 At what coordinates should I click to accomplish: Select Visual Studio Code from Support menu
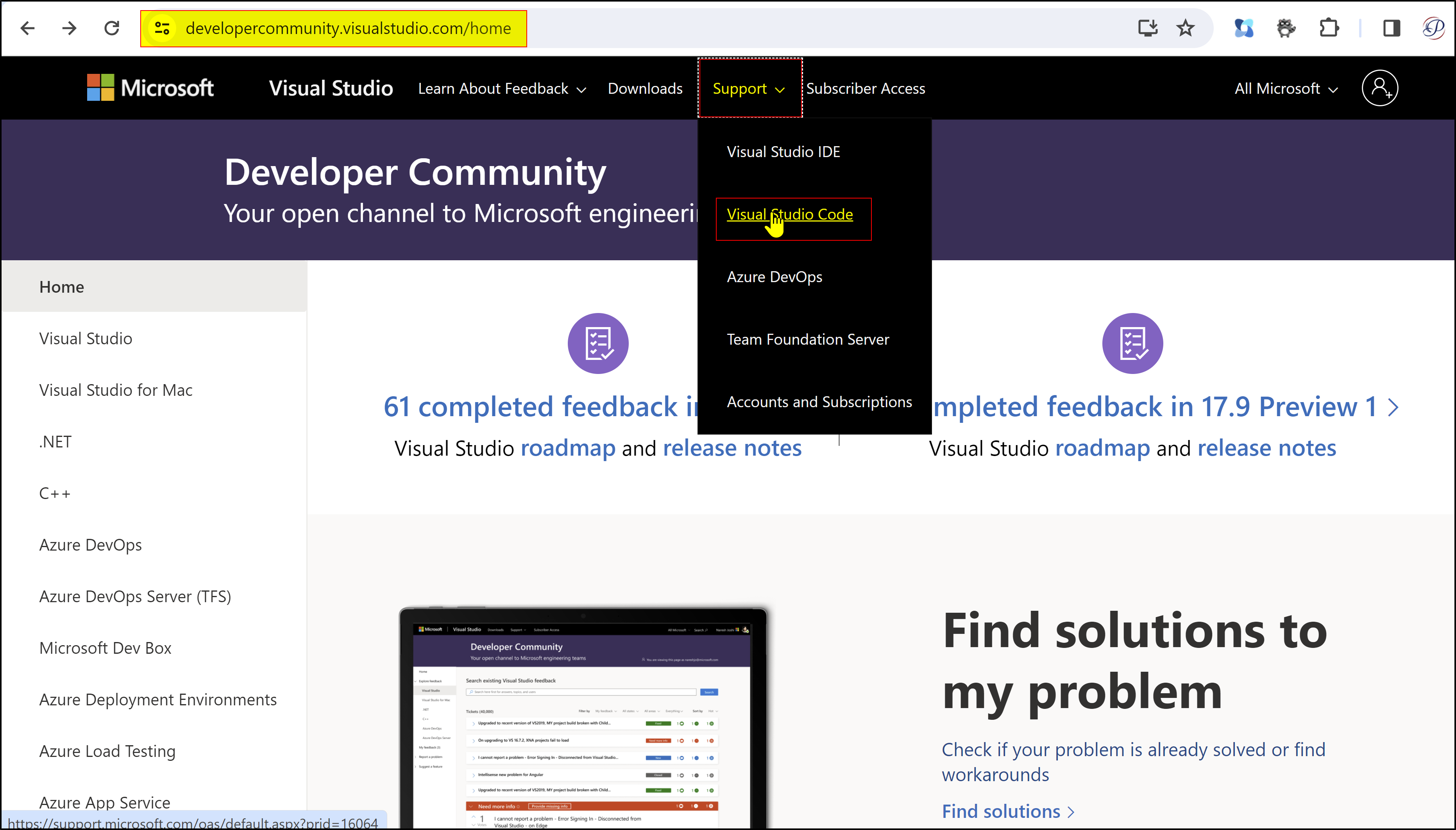point(790,215)
